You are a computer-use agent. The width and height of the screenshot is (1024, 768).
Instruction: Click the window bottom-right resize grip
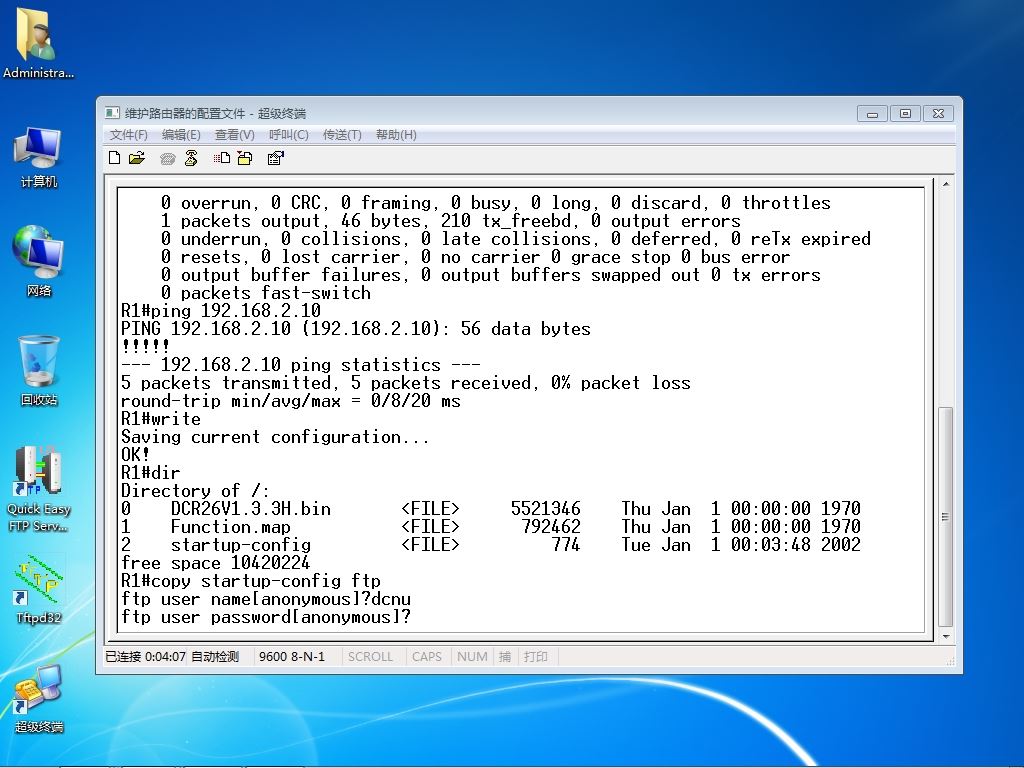pos(951,661)
